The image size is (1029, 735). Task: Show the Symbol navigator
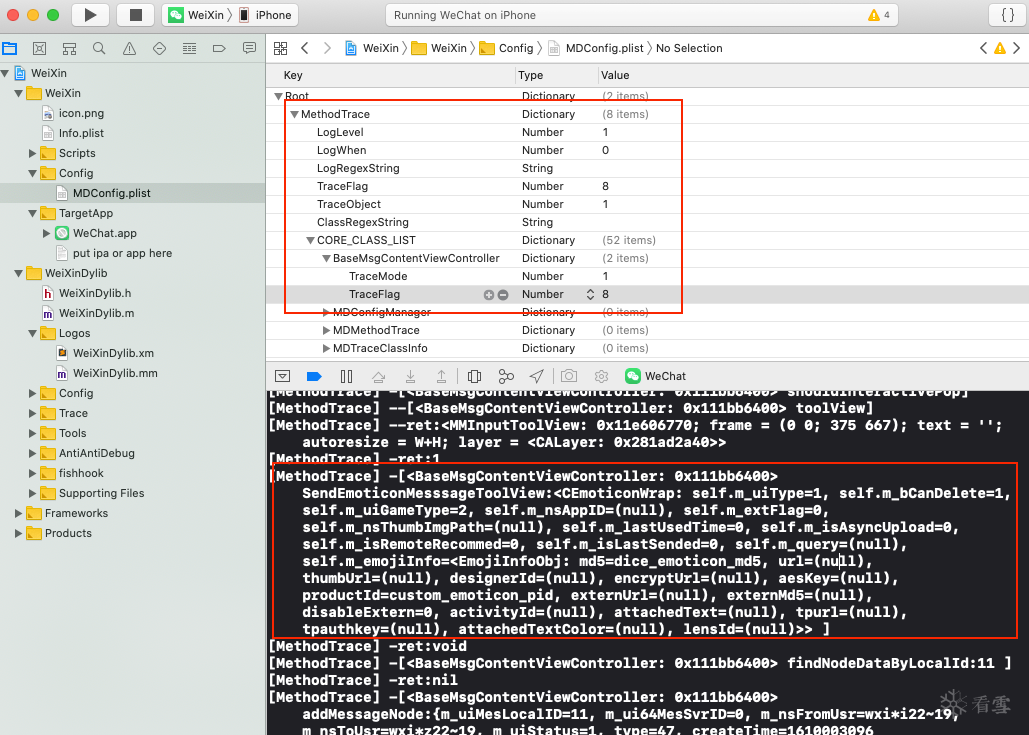click(69, 48)
